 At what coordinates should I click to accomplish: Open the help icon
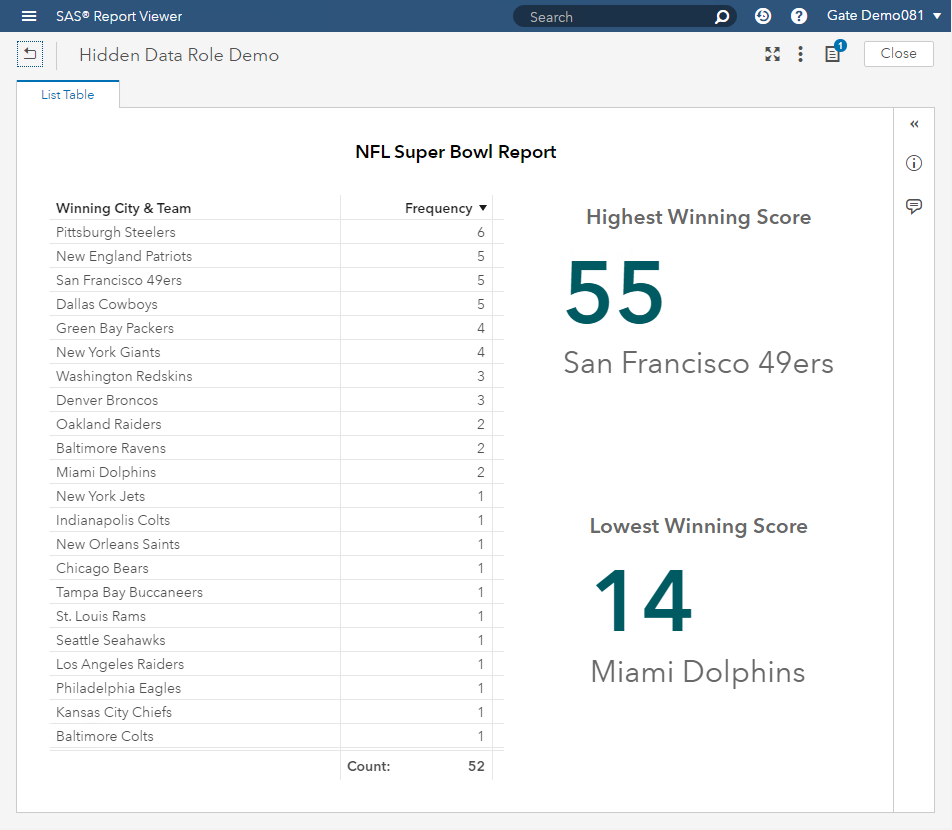coord(798,15)
